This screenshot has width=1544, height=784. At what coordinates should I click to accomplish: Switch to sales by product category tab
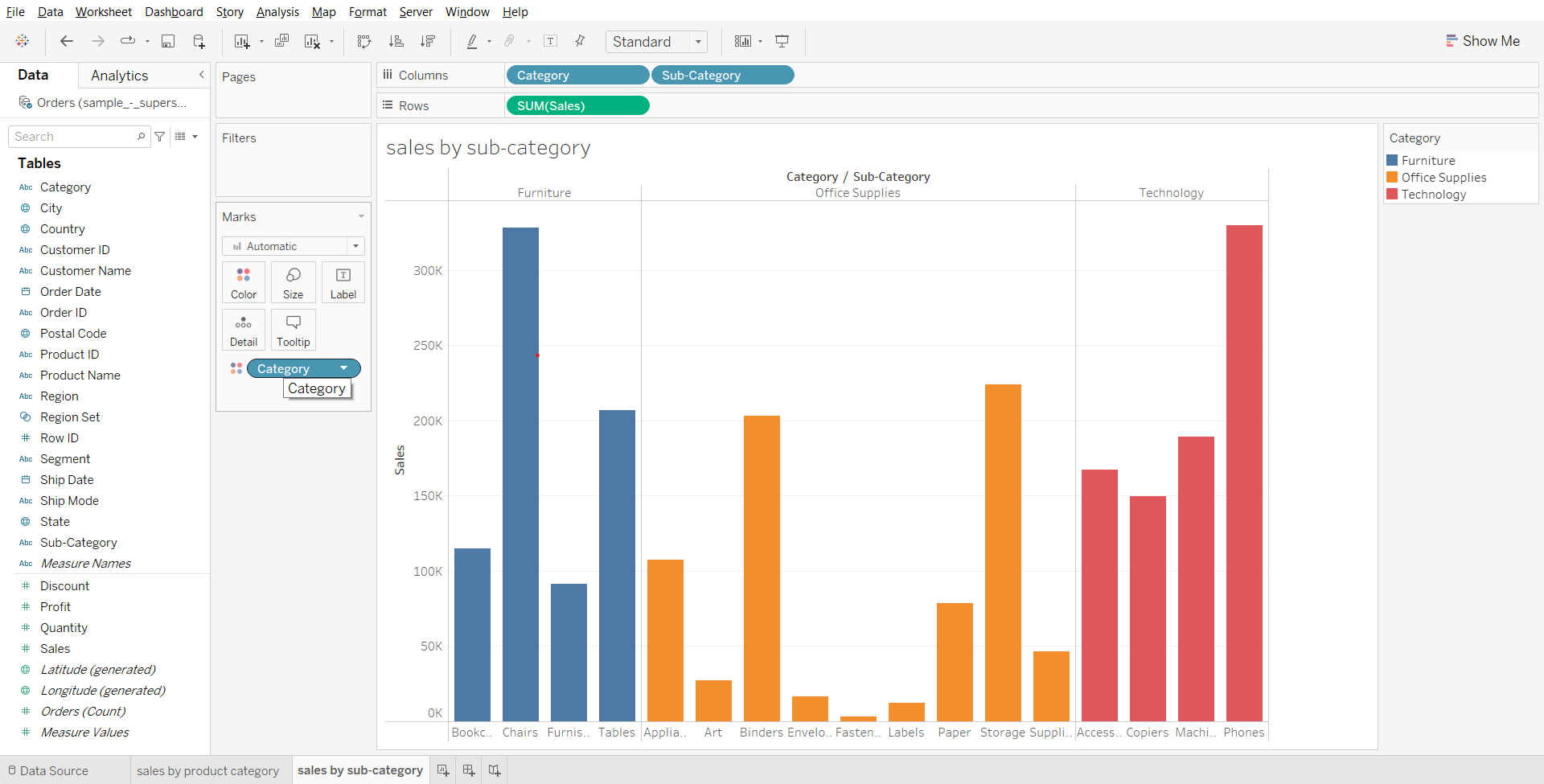(207, 770)
